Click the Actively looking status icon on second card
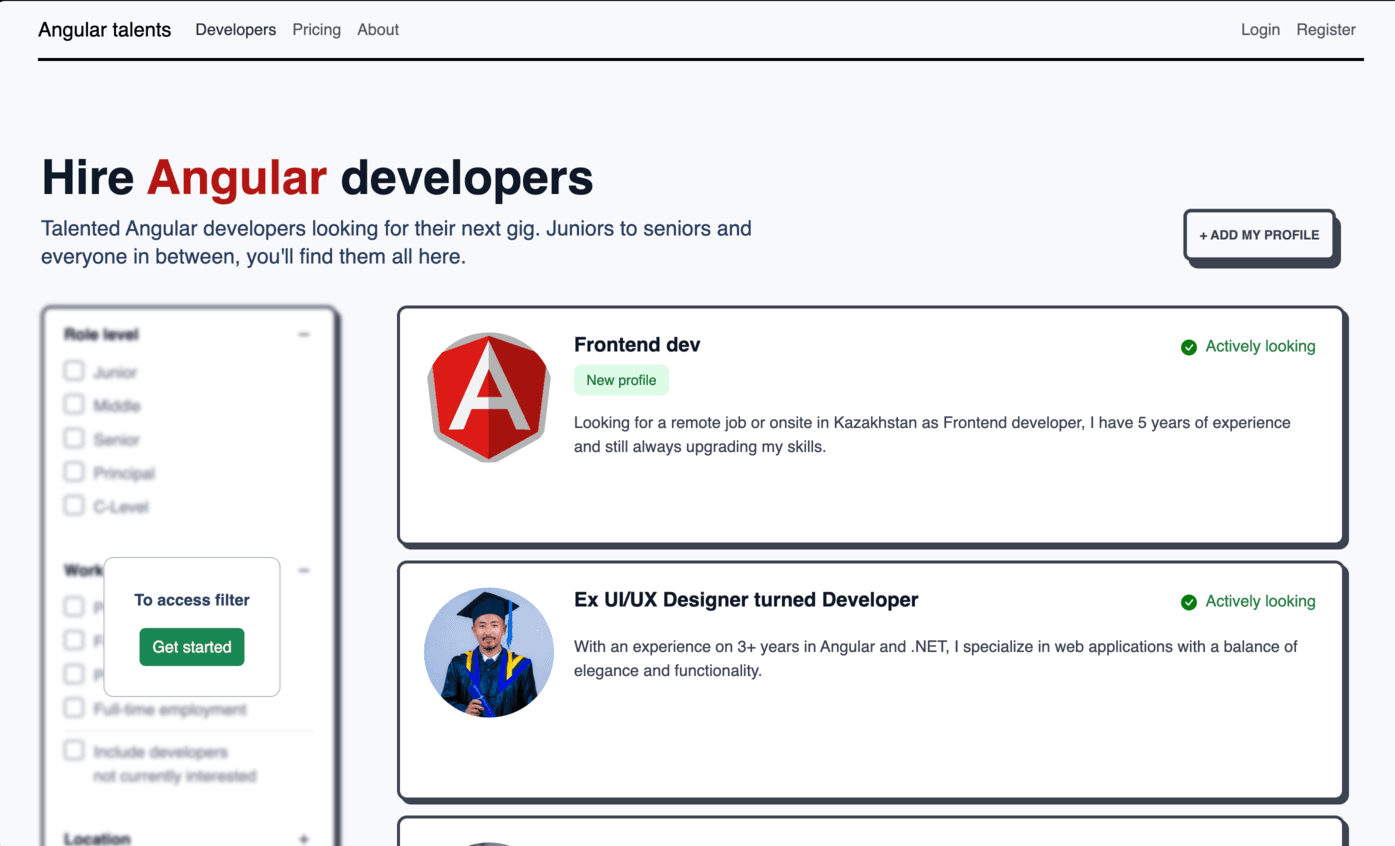 (1189, 601)
